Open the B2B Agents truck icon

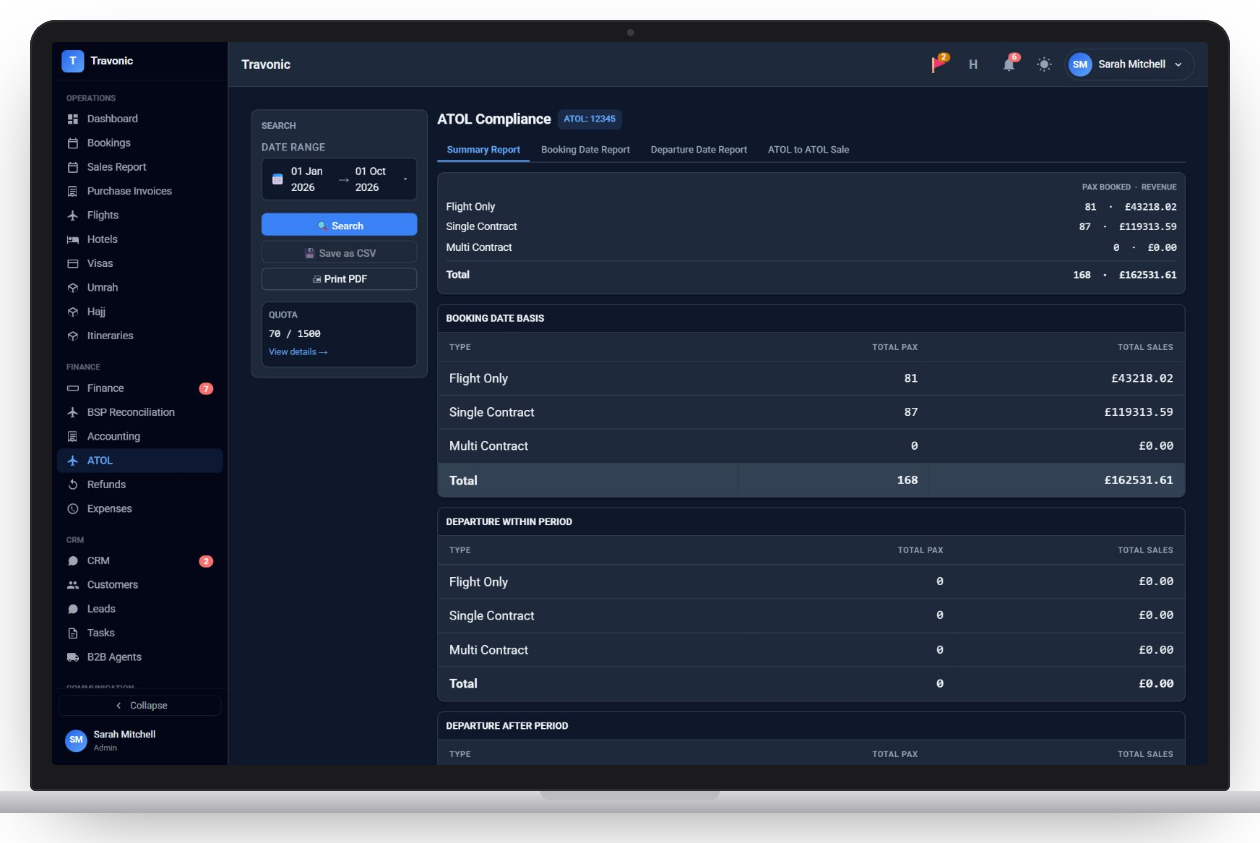tap(73, 657)
